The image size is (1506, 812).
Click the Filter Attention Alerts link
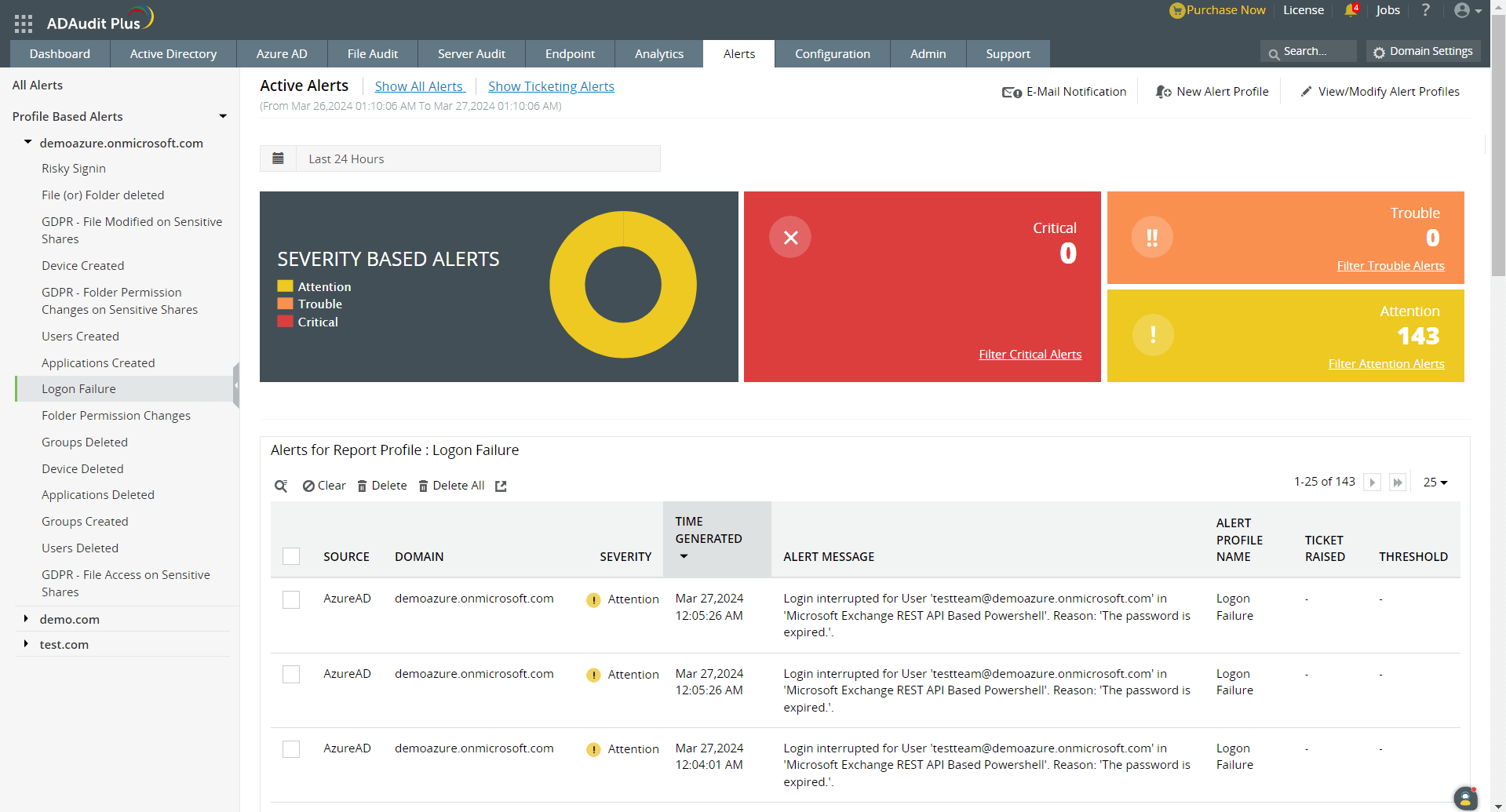click(x=1386, y=363)
